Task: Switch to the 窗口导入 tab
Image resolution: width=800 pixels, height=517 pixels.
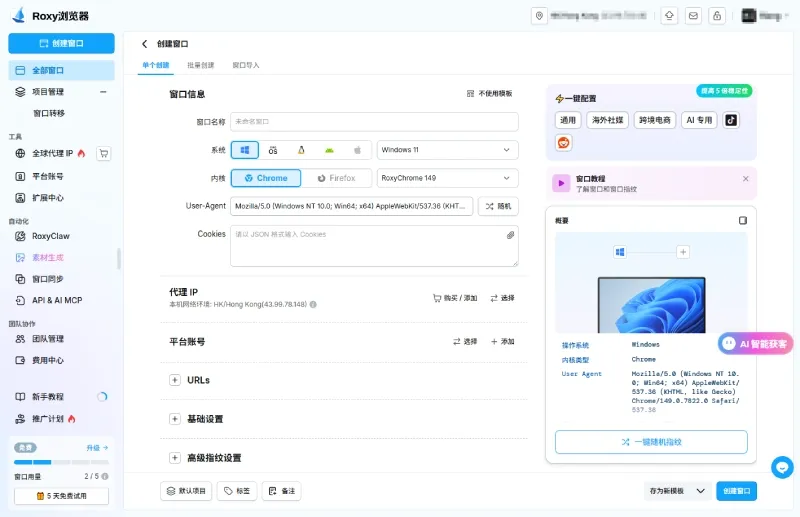Action: 246,65
